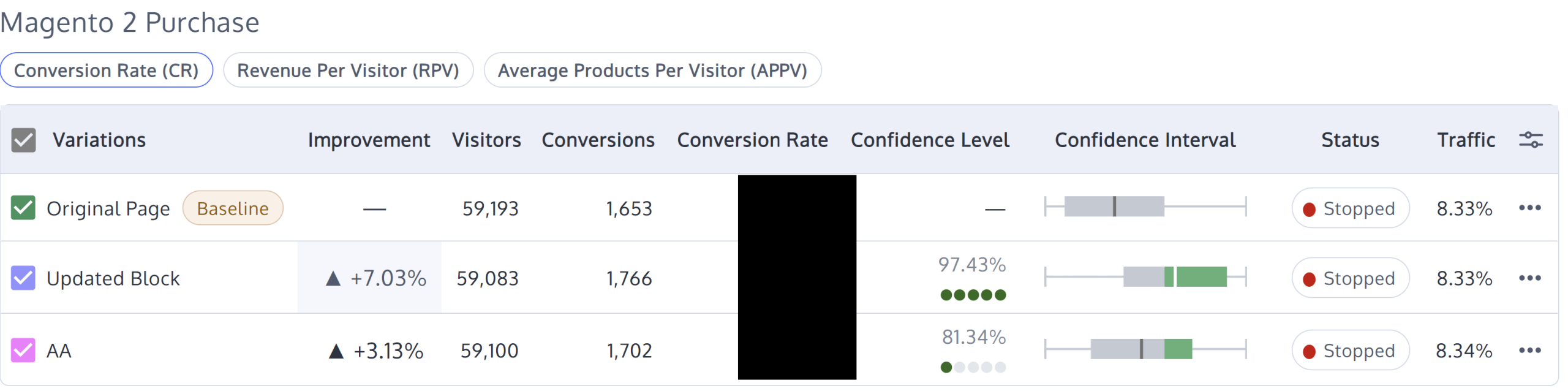Screen dimensions: 1568x391
Task: Uncheck the AA variation checkbox
Action: 23,351
